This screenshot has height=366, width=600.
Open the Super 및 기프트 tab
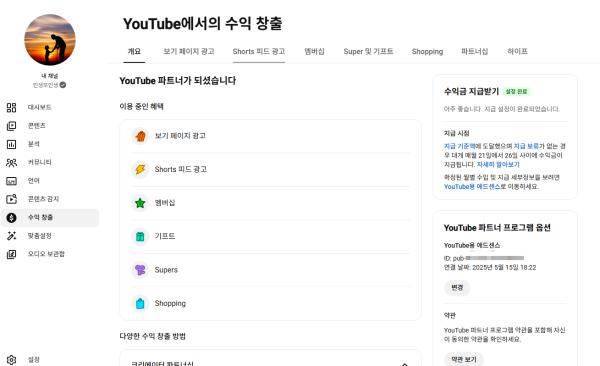(x=368, y=51)
